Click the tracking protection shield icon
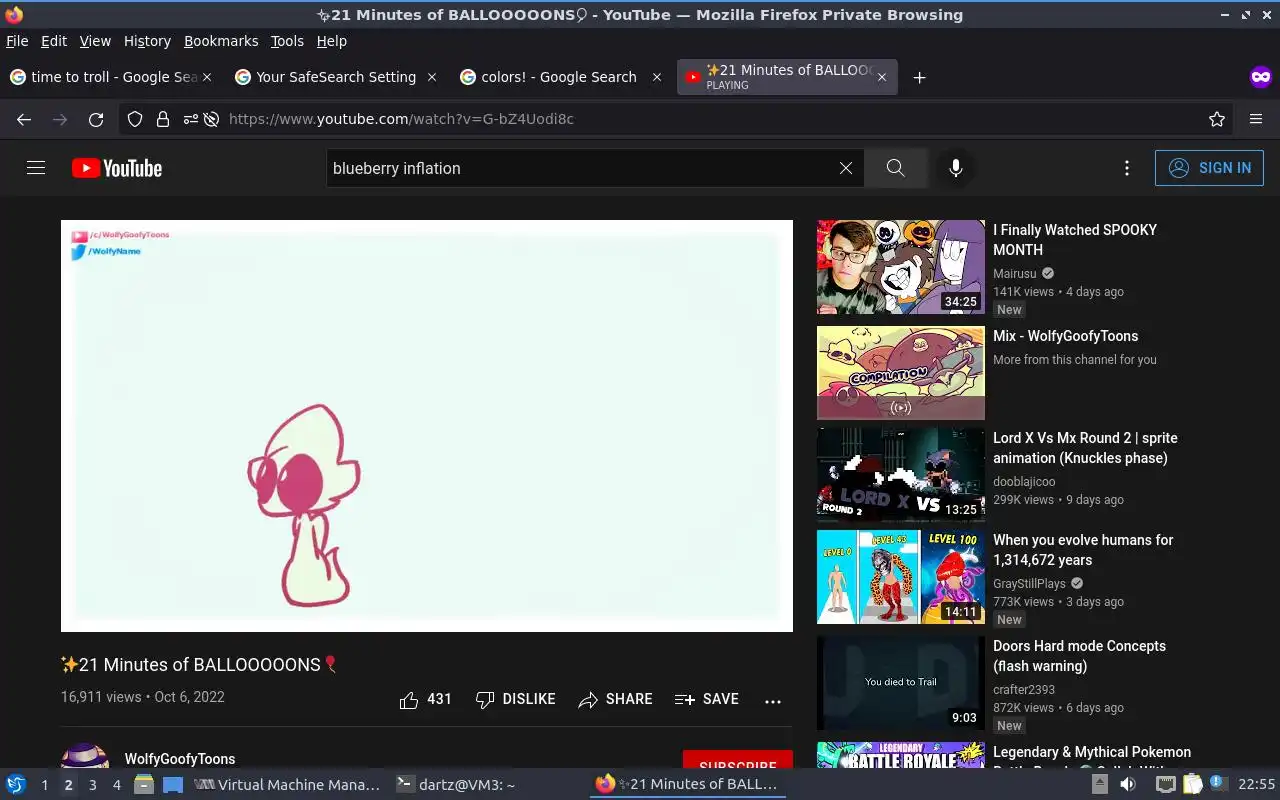 (x=135, y=119)
